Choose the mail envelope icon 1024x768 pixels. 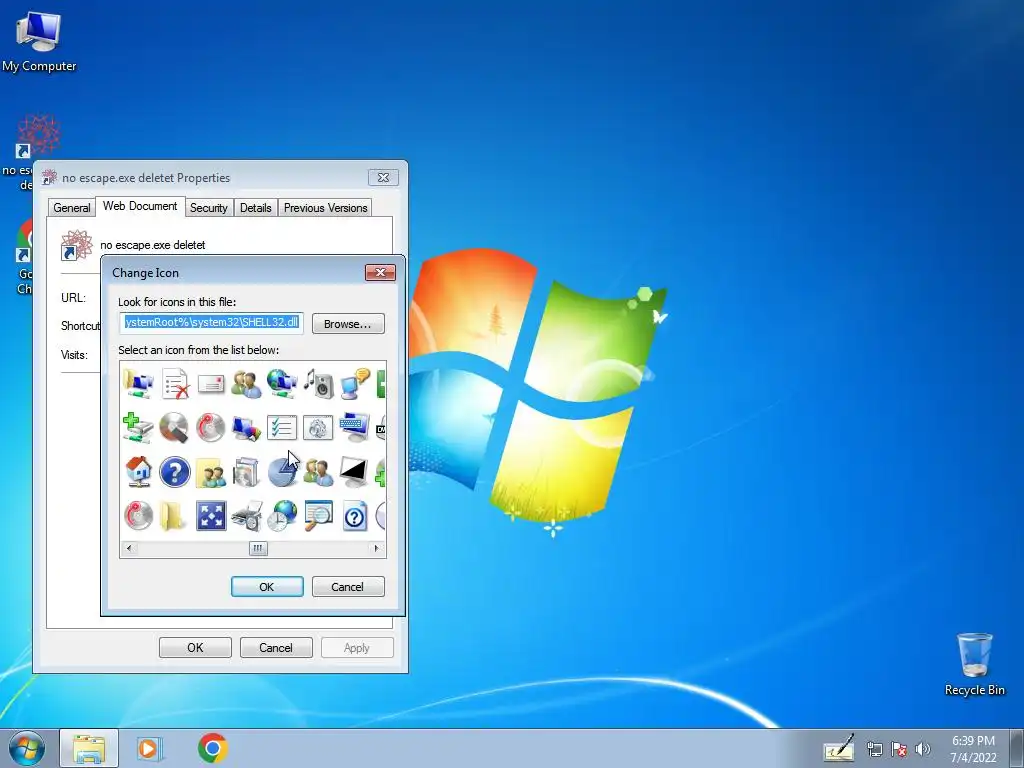pos(210,383)
